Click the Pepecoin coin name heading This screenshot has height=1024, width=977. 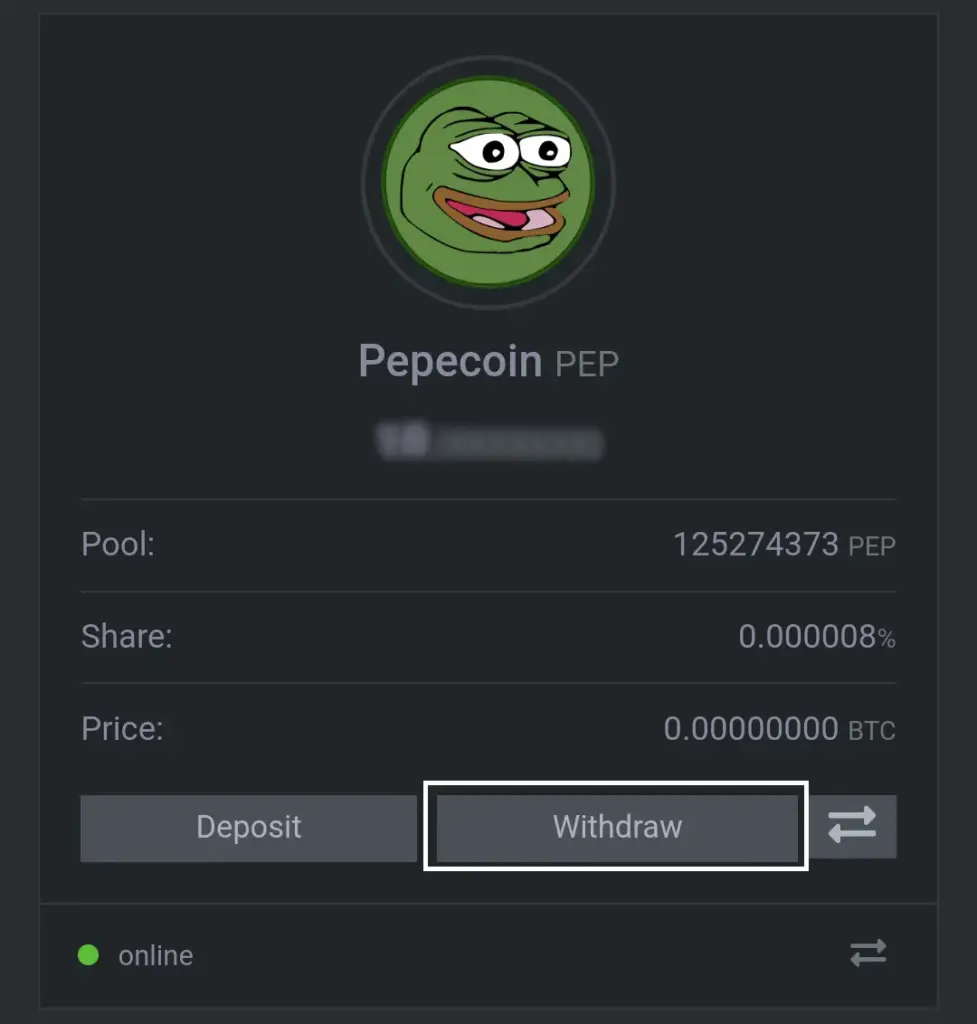point(450,360)
